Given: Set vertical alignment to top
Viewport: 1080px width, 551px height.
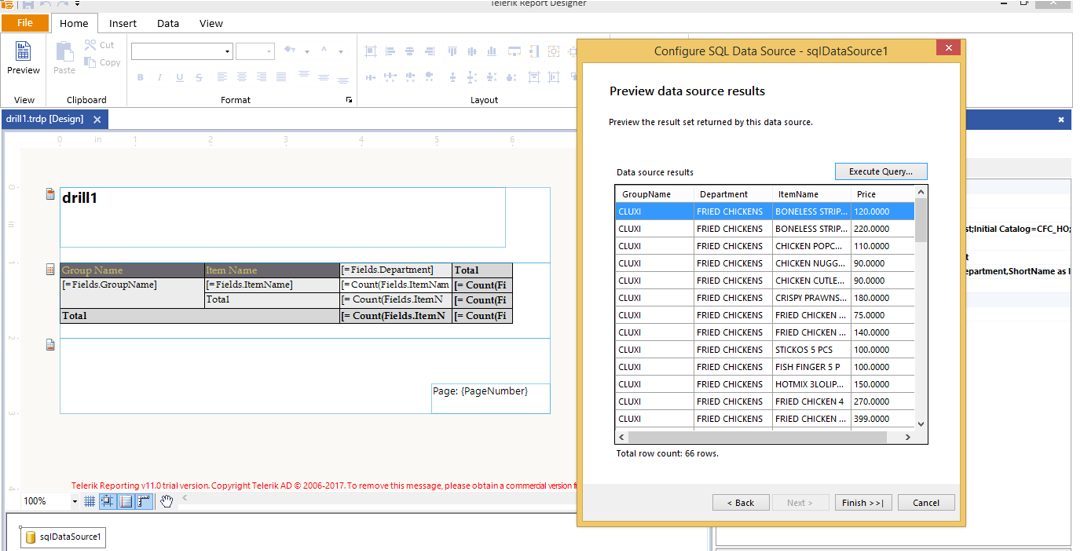Looking at the screenshot, I should (304, 75).
